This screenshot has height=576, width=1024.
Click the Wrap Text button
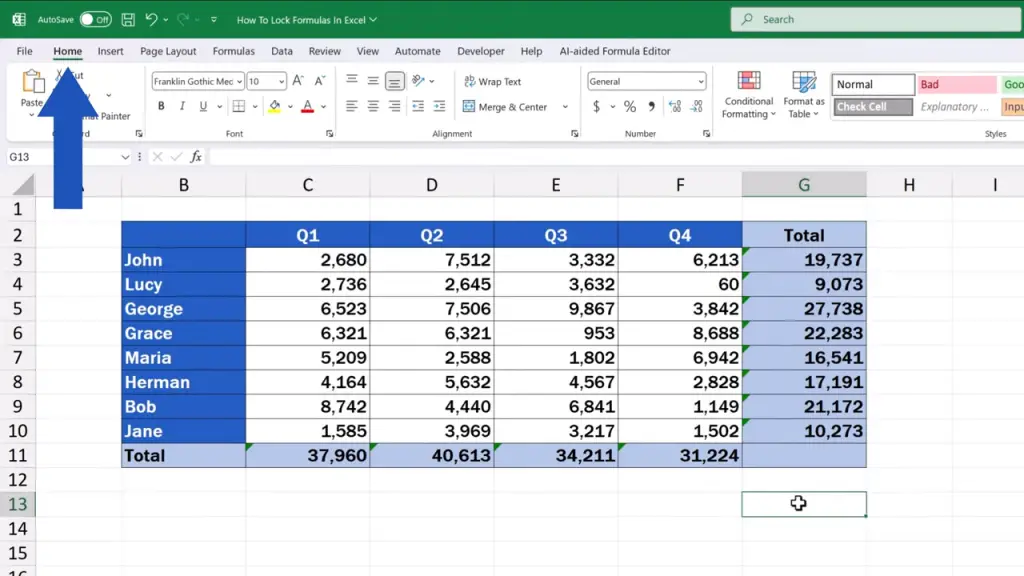tap(492, 82)
